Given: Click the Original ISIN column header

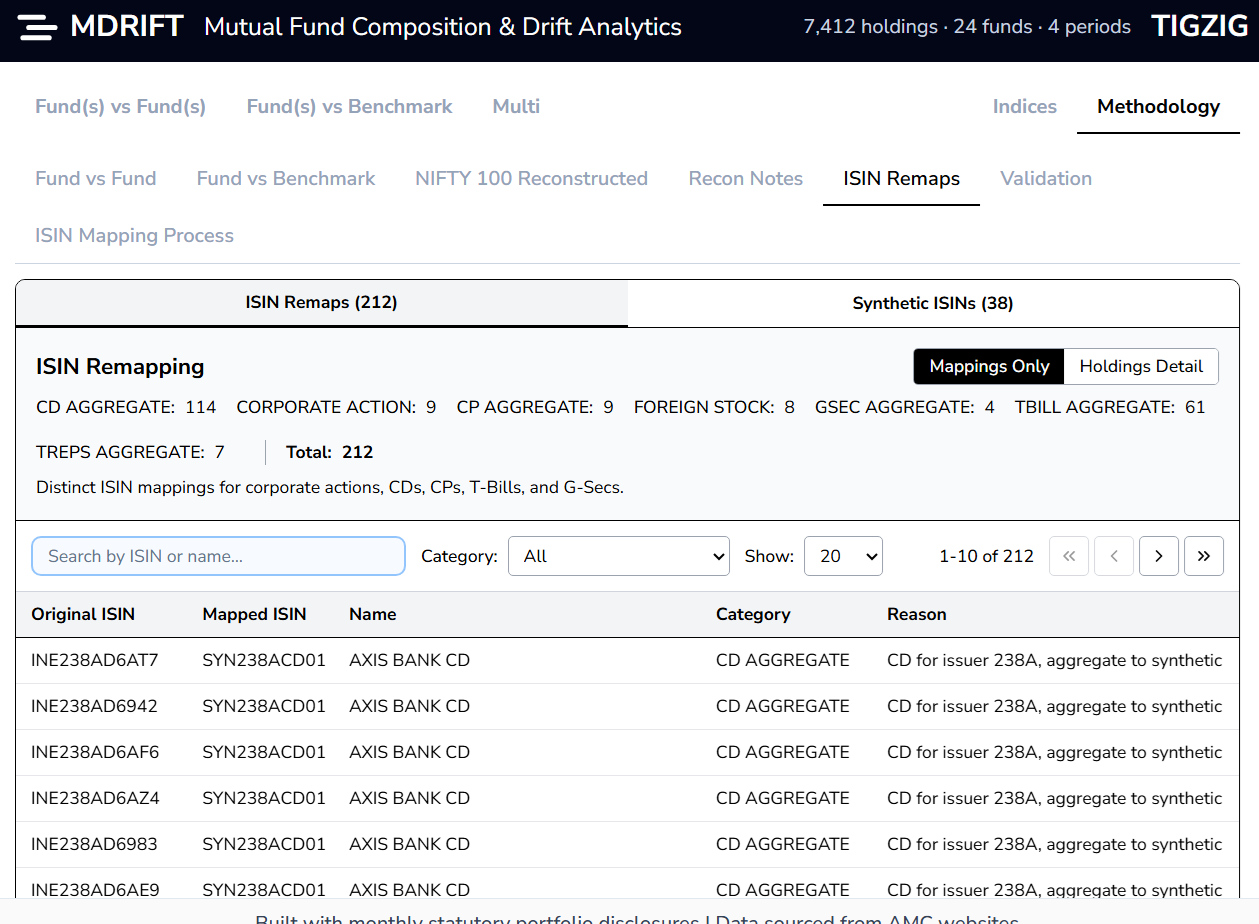Looking at the screenshot, I should (x=83, y=614).
